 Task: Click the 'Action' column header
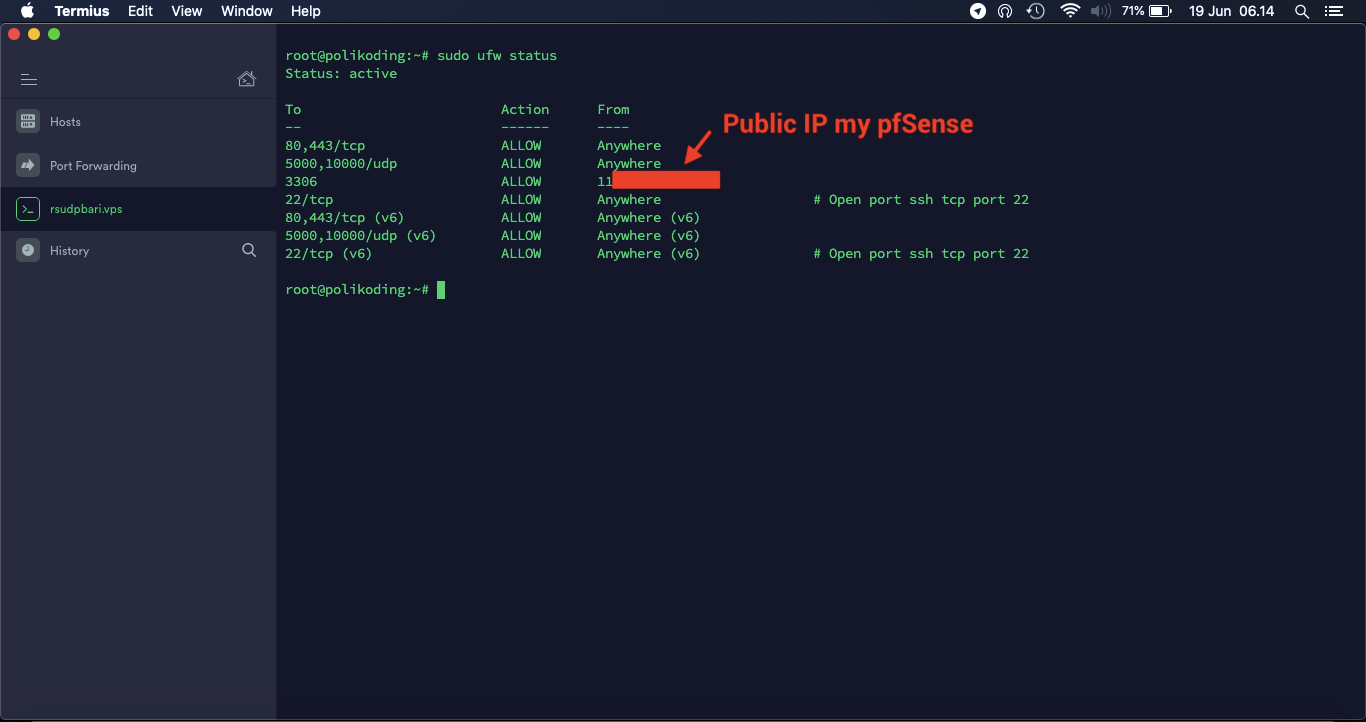pyautogui.click(x=525, y=110)
